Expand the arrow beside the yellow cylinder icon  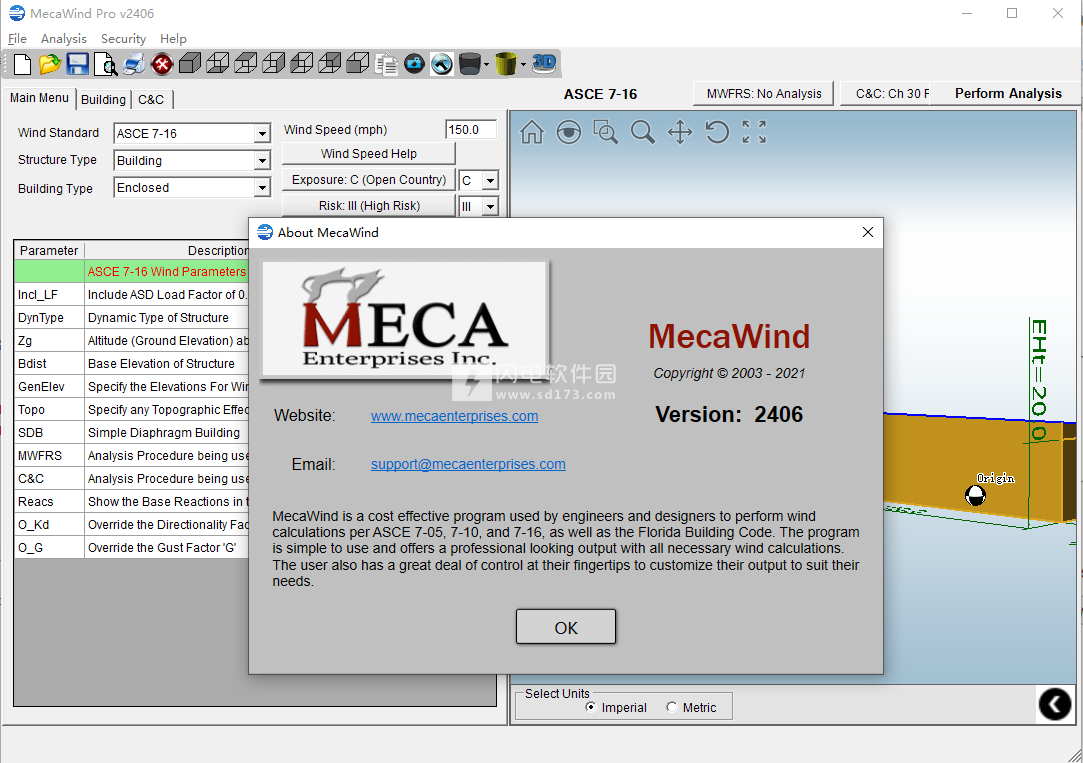tap(524, 65)
